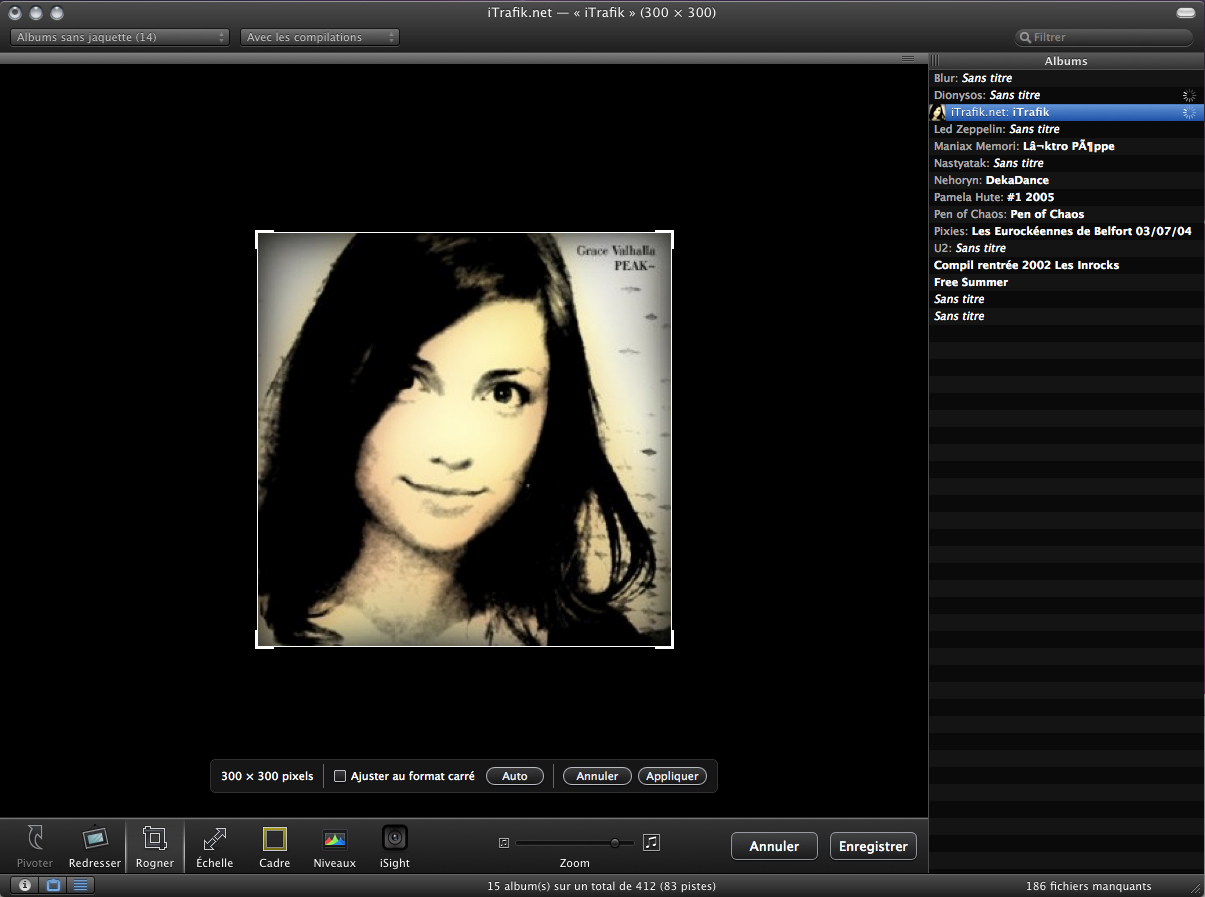This screenshot has width=1205, height=897.
Task: Select the Pamela Hute: #1 2005 album
Action: (x=1066, y=197)
